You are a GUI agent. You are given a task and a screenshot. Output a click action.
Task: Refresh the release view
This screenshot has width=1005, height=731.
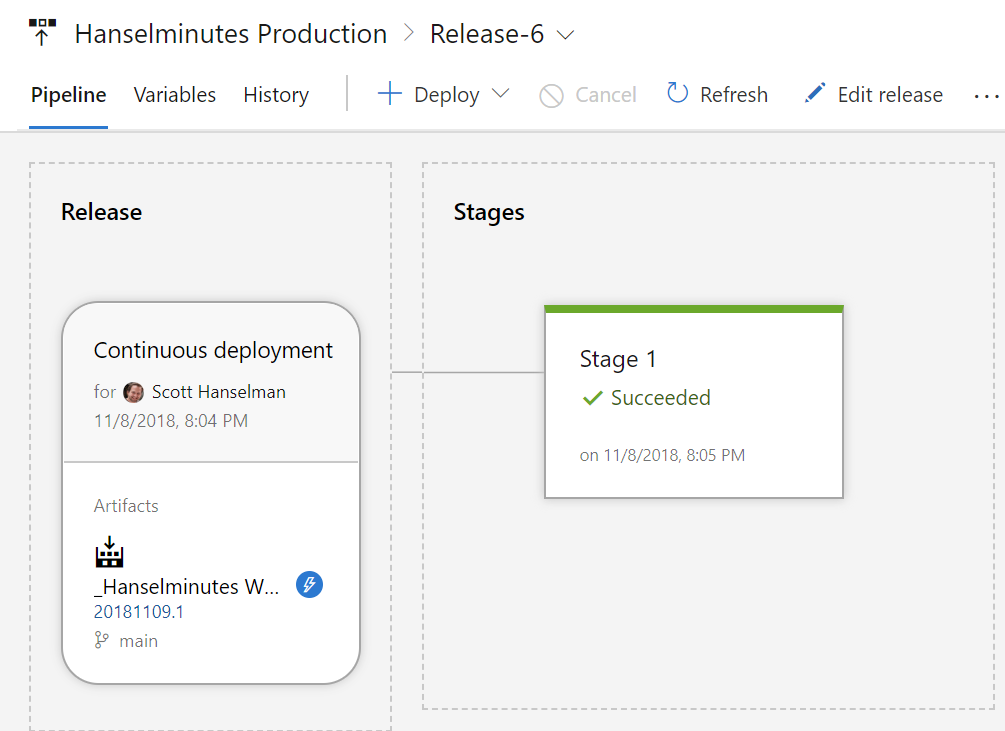click(x=734, y=95)
